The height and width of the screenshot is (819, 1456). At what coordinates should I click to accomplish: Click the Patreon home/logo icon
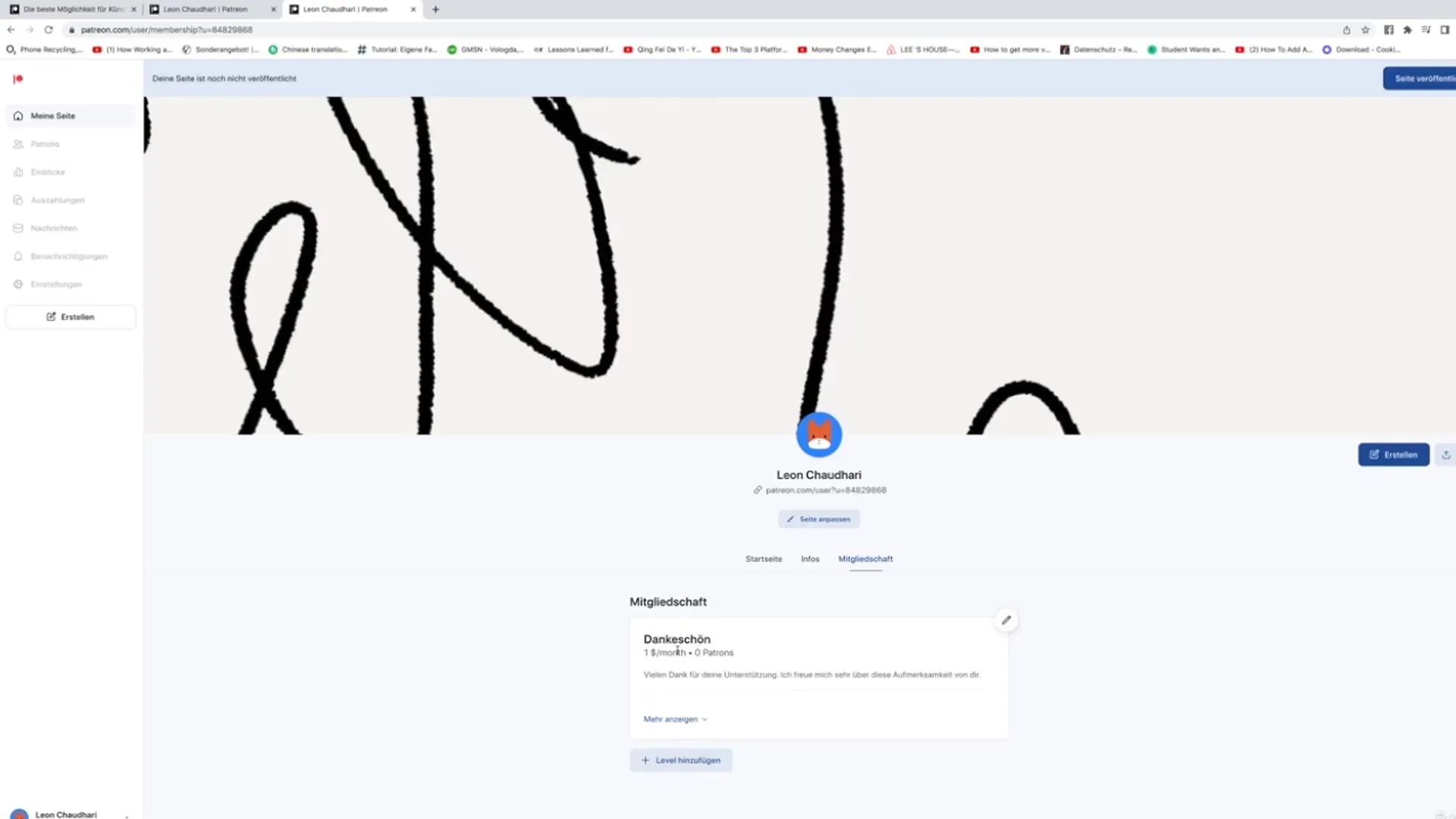(x=18, y=78)
